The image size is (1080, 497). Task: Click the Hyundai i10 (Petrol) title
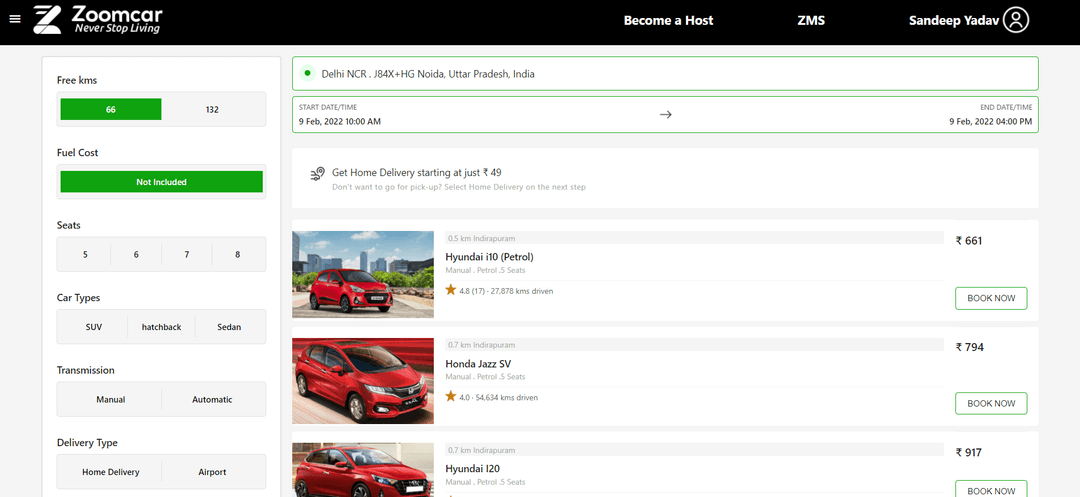[x=490, y=257]
